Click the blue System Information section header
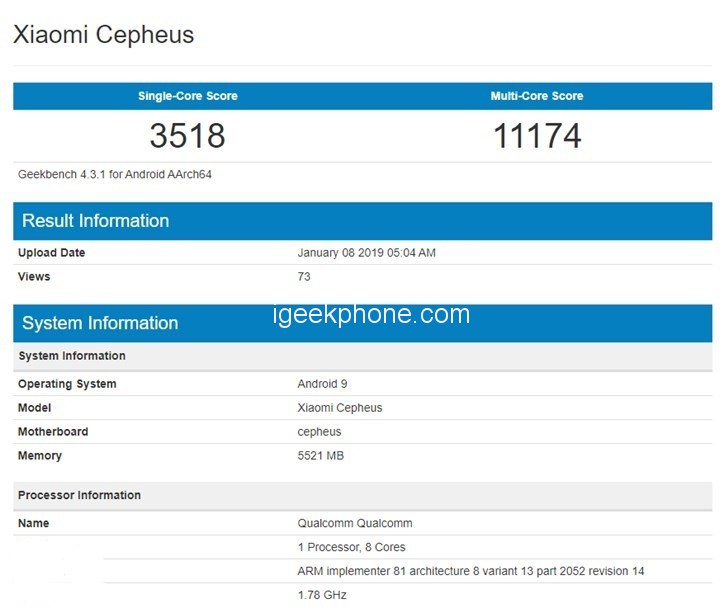 click(100, 323)
